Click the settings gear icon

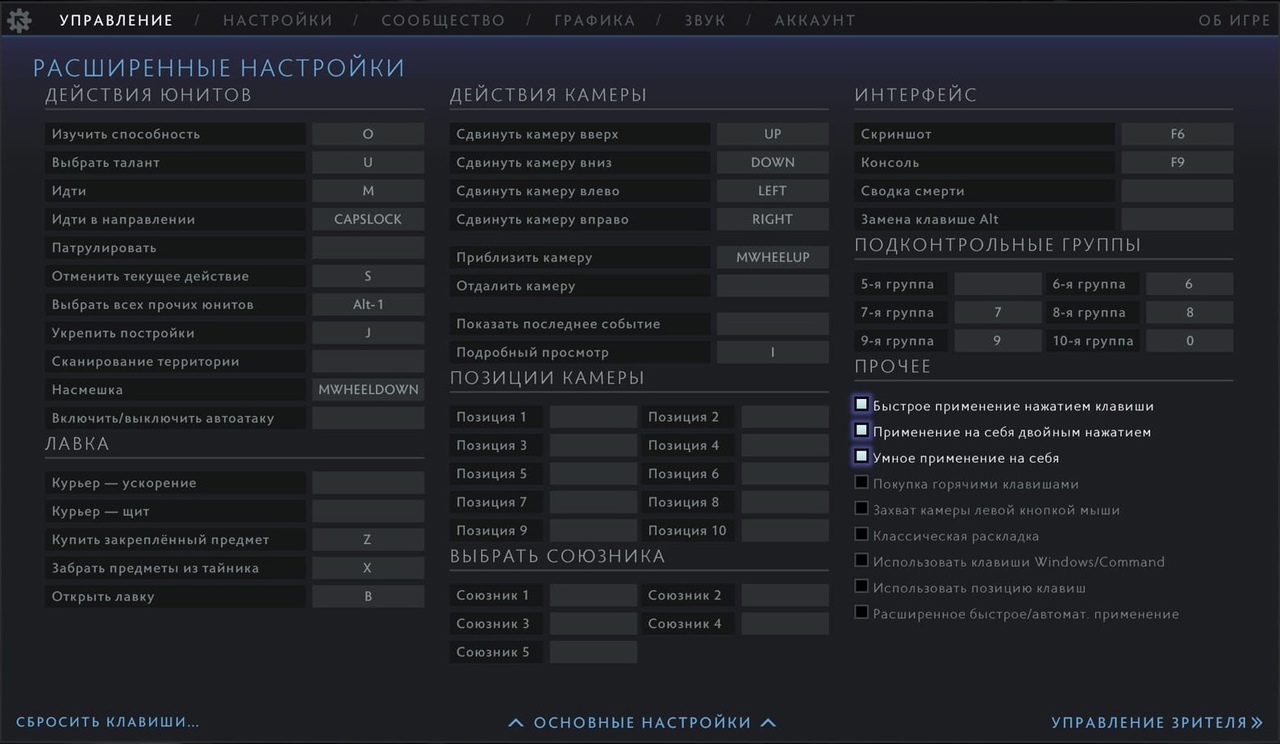pos(20,20)
